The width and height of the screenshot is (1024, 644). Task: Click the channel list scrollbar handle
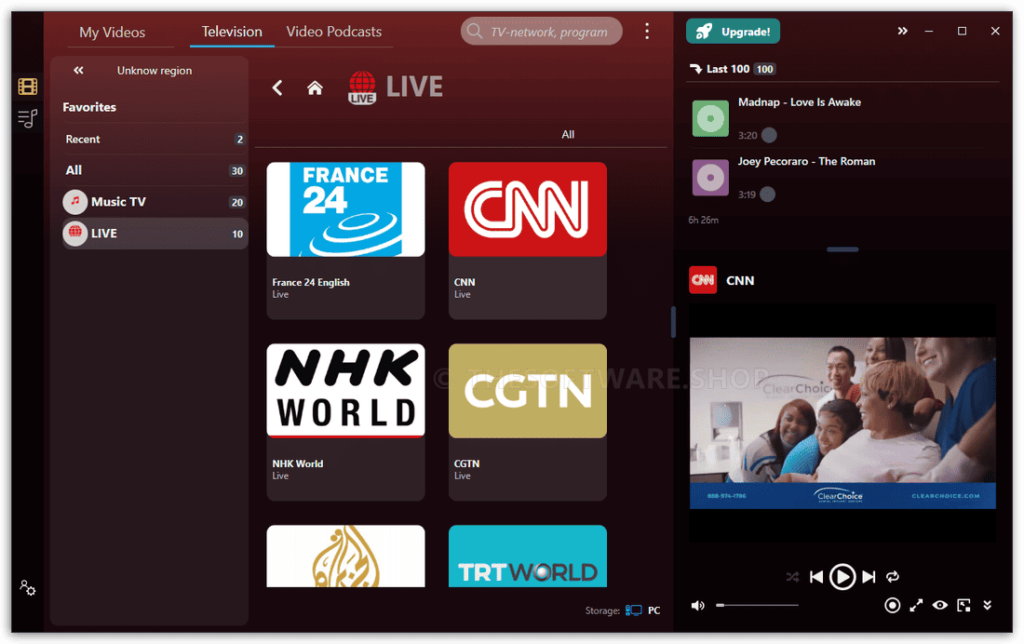tap(673, 321)
